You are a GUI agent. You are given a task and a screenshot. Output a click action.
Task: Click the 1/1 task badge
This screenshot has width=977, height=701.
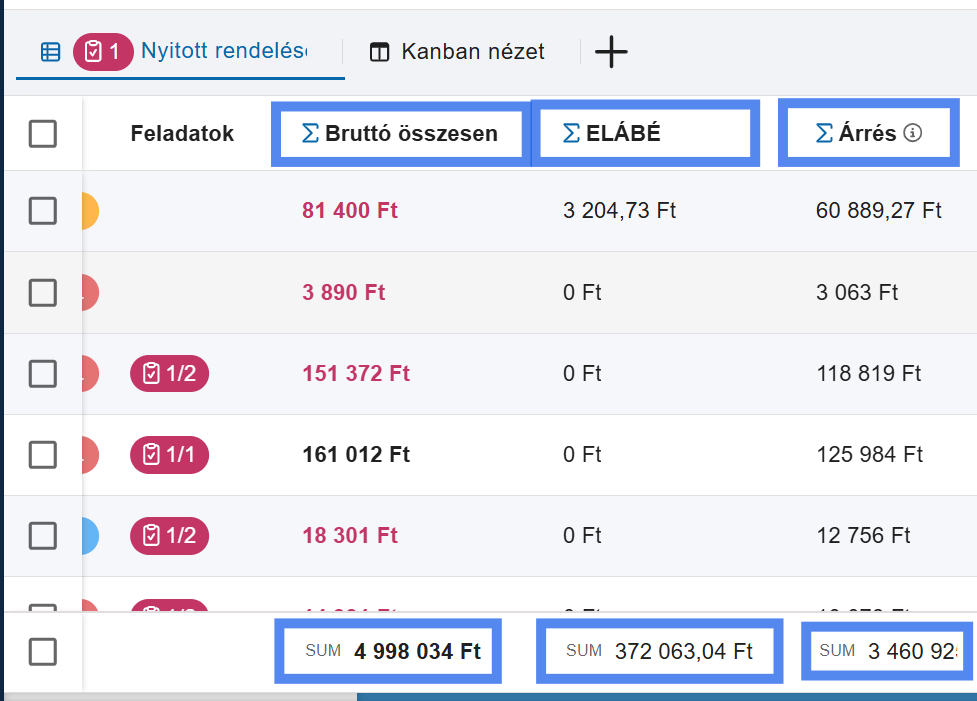[169, 455]
